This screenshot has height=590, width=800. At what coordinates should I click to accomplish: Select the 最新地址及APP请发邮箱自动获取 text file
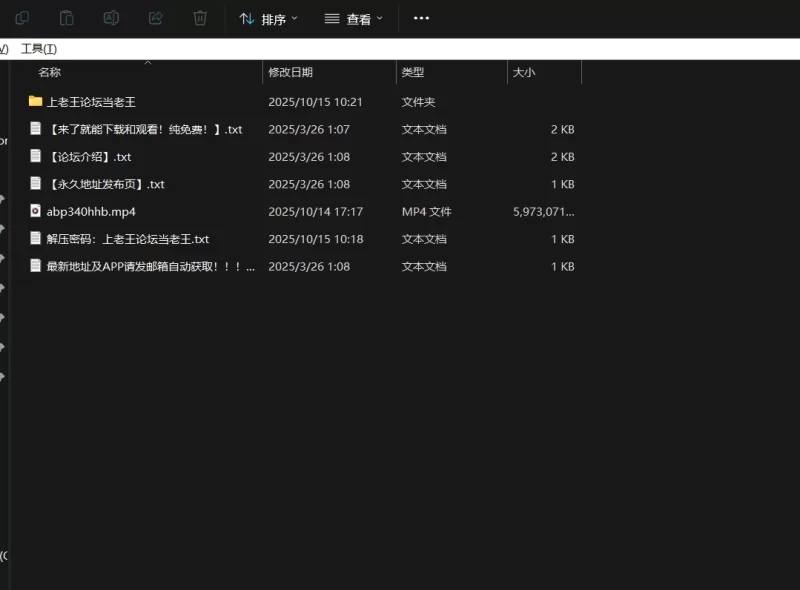150,267
